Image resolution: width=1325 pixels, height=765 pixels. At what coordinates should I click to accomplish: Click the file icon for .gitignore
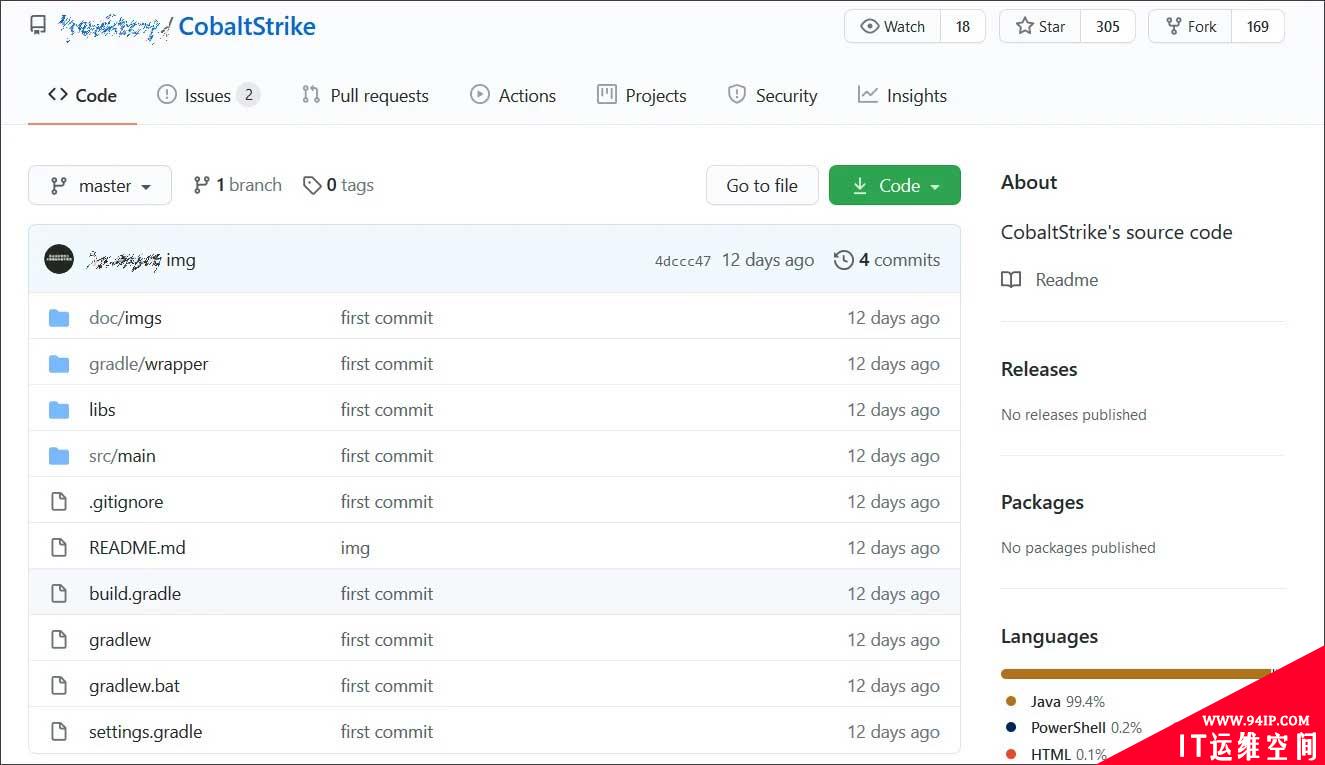(x=59, y=502)
